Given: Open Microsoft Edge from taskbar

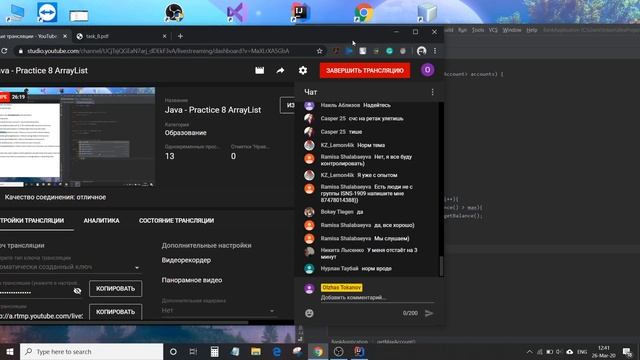Looking at the screenshot, I should pyautogui.click(x=277, y=351).
